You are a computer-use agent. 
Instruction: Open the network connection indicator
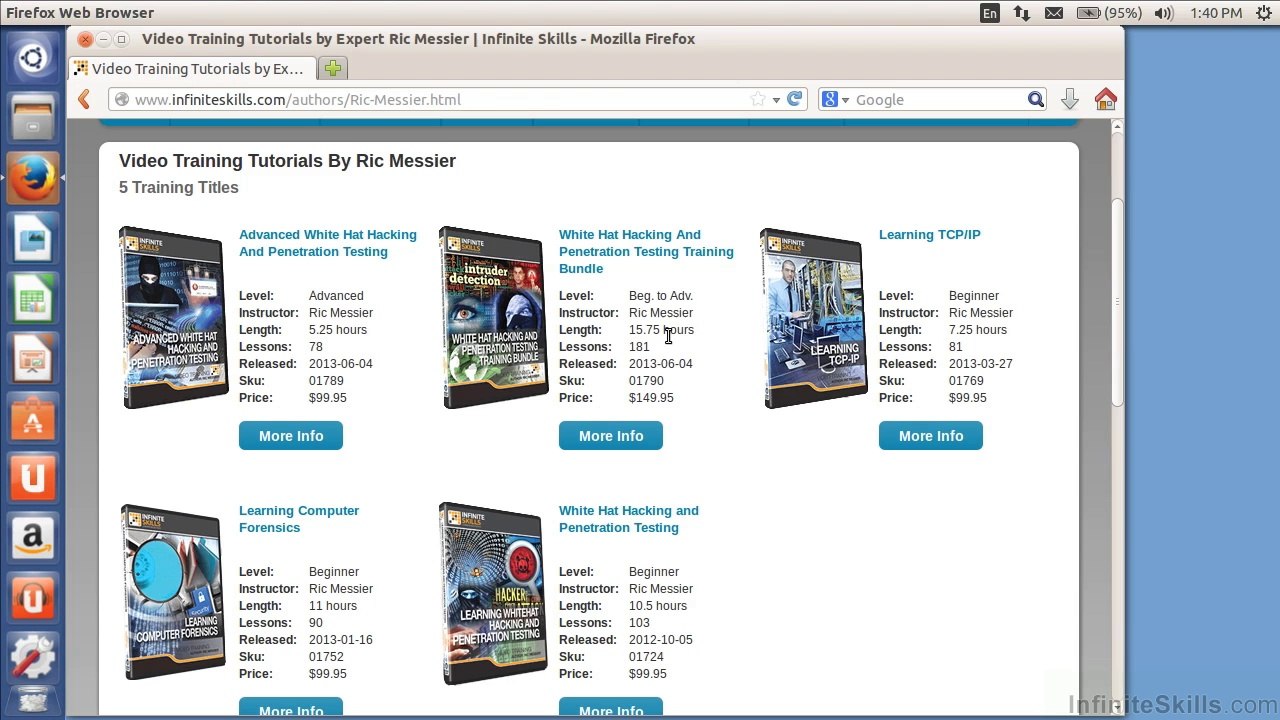pos(1021,13)
